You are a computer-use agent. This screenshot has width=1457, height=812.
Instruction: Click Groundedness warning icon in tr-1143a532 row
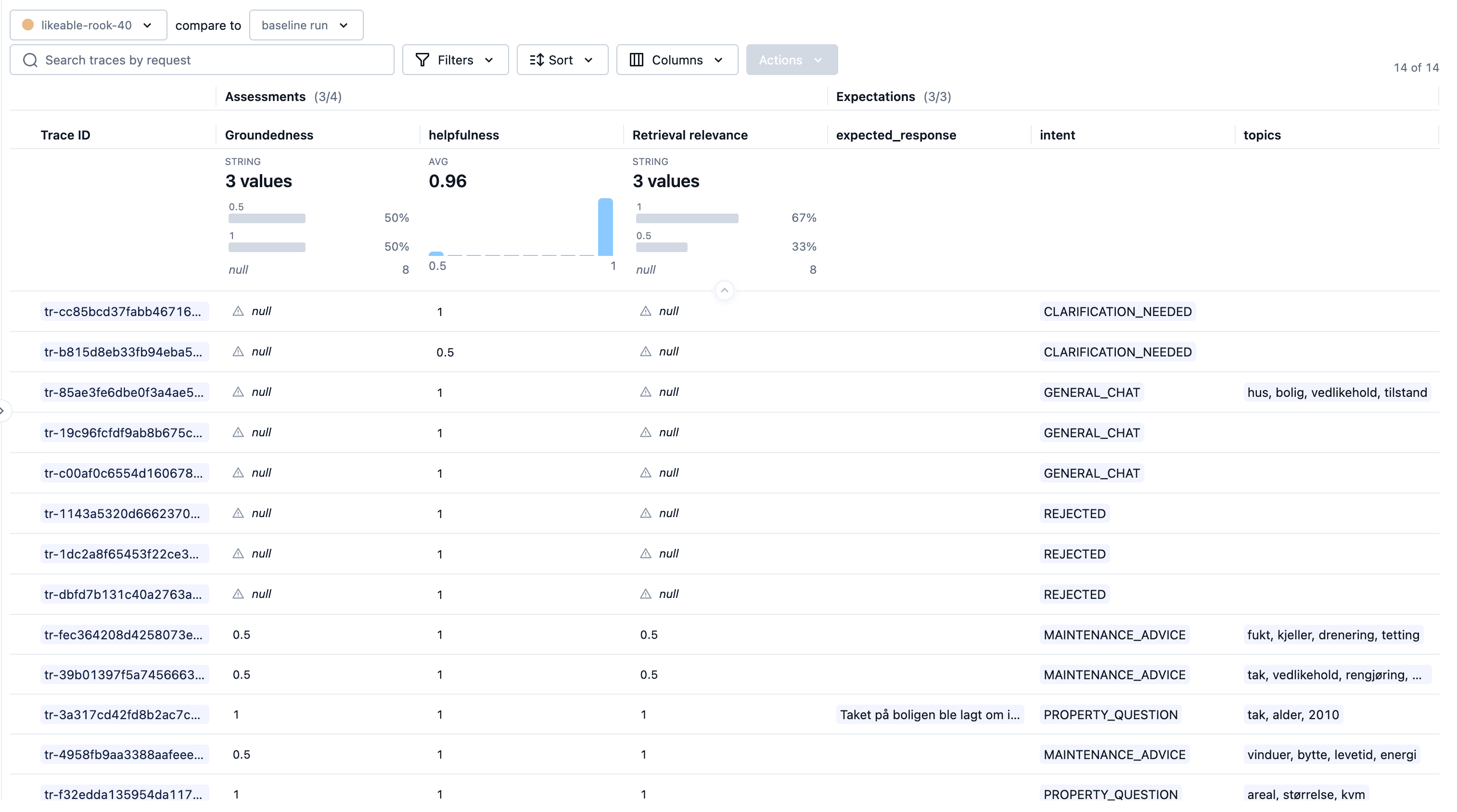point(238,513)
